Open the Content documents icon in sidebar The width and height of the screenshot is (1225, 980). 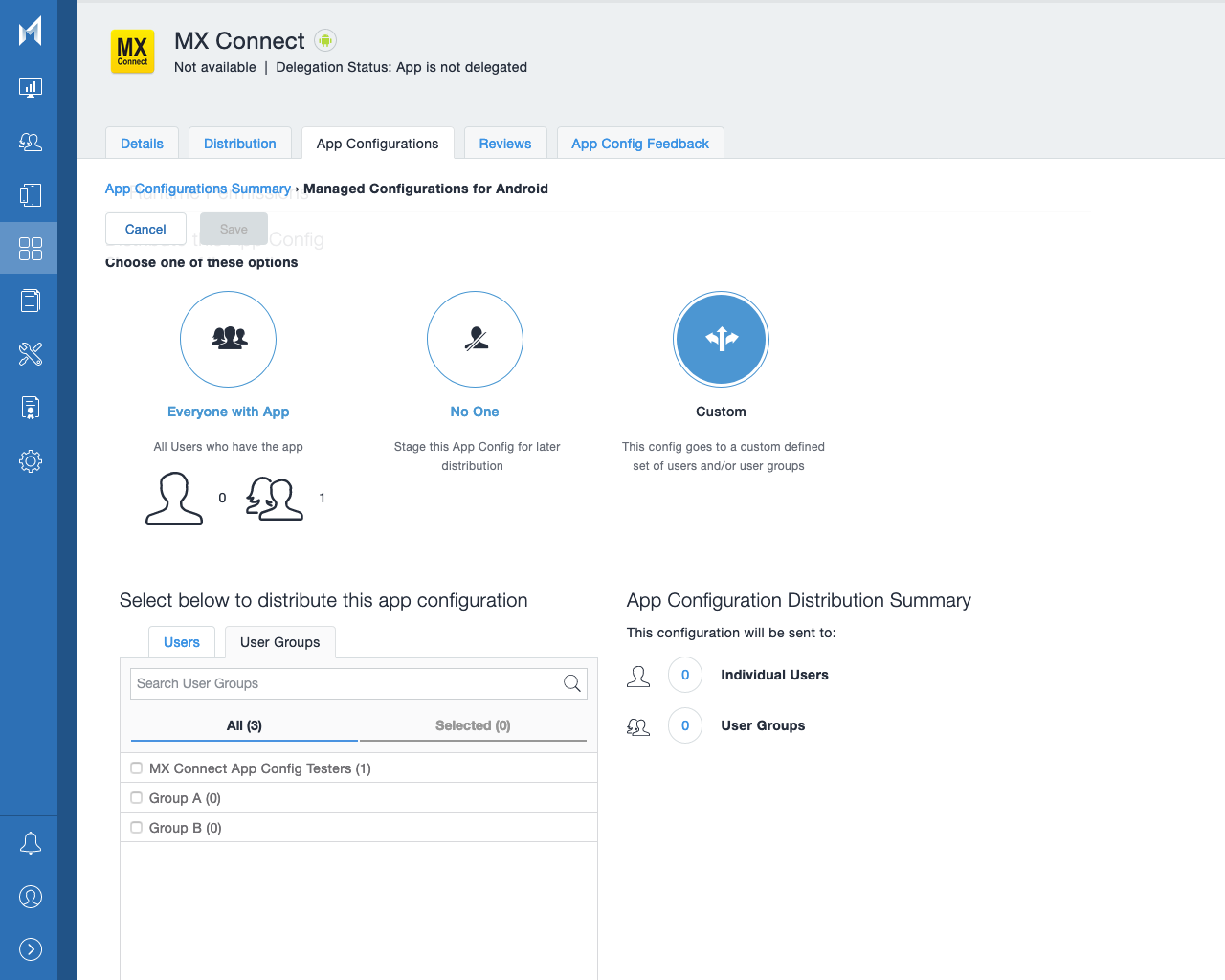[30, 300]
